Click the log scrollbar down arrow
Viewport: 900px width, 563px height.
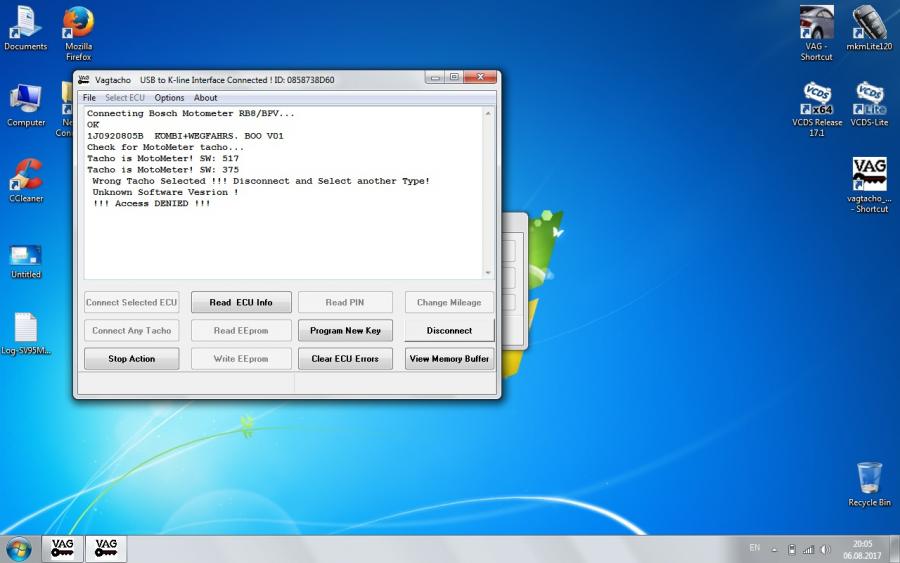tap(488, 273)
